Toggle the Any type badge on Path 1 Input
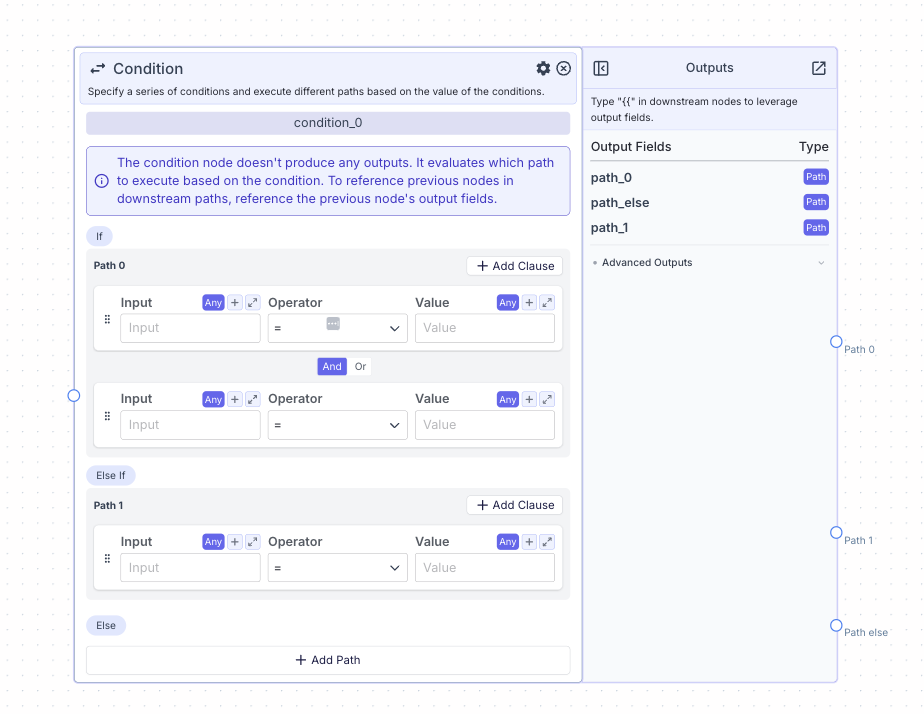Viewport: 924px width, 714px height. click(x=213, y=542)
